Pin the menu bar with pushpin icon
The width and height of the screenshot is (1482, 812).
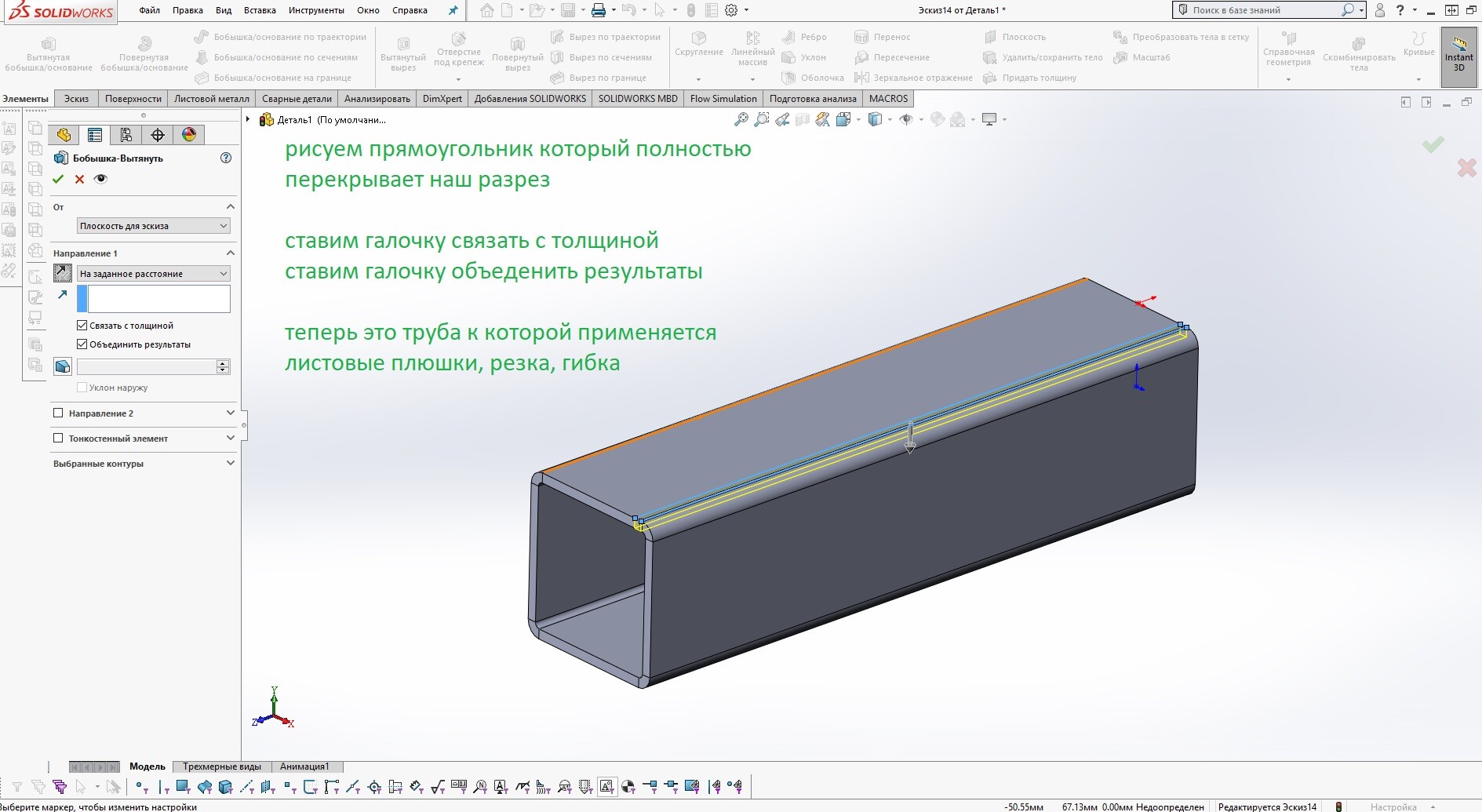[453, 10]
